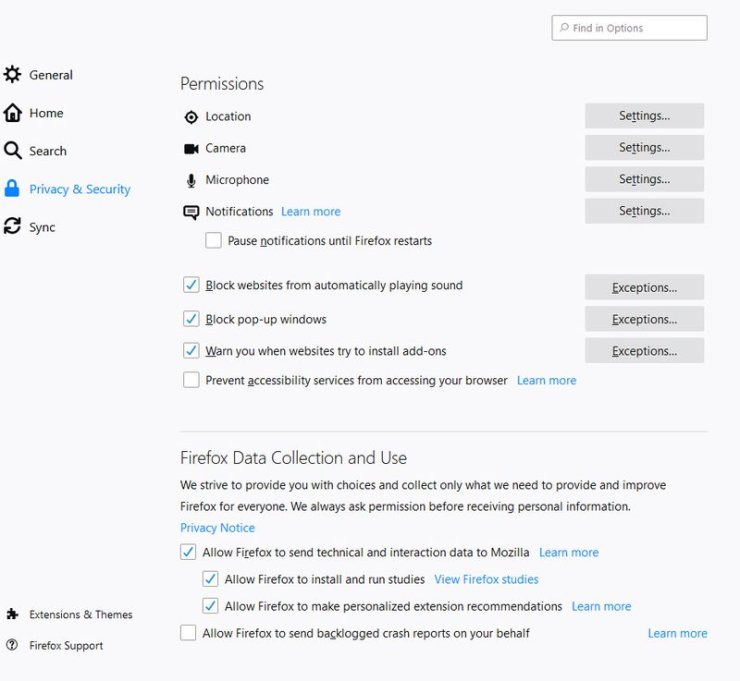This screenshot has height=681, width=740.
Task: Click the Firefox Support question mark icon
Action: pyautogui.click(x=12, y=645)
